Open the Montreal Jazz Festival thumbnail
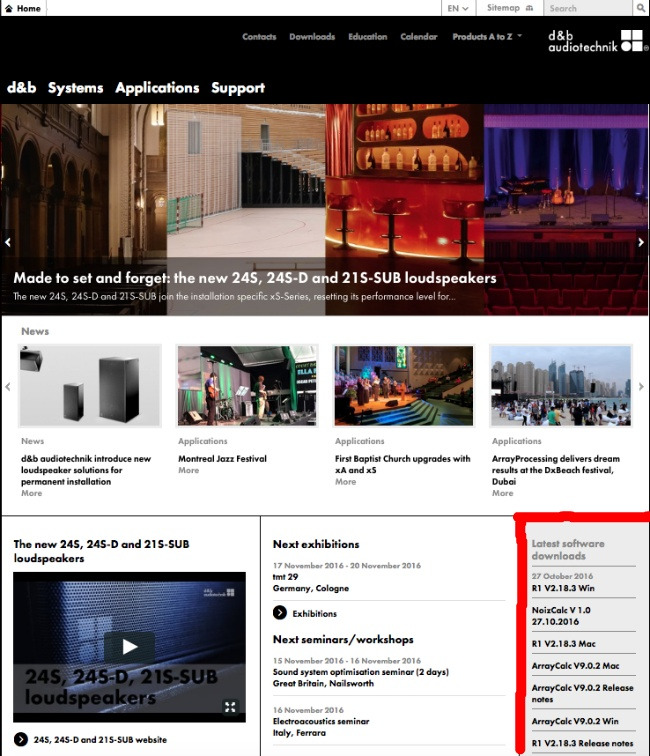The height and width of the screenshot is (756, 650). [247, 386]
